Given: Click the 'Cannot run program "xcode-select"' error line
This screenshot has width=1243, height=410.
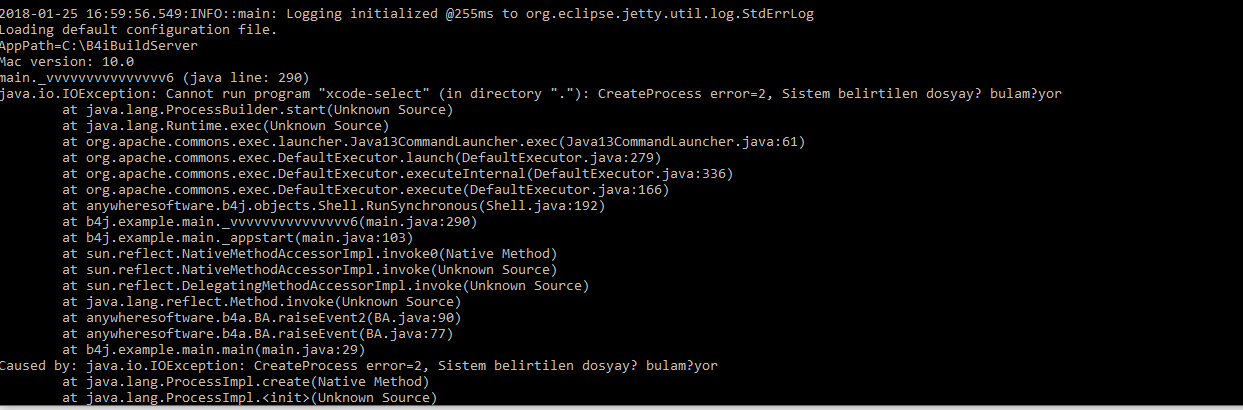Looking at the screenshot, I should (x=530, y=93).
